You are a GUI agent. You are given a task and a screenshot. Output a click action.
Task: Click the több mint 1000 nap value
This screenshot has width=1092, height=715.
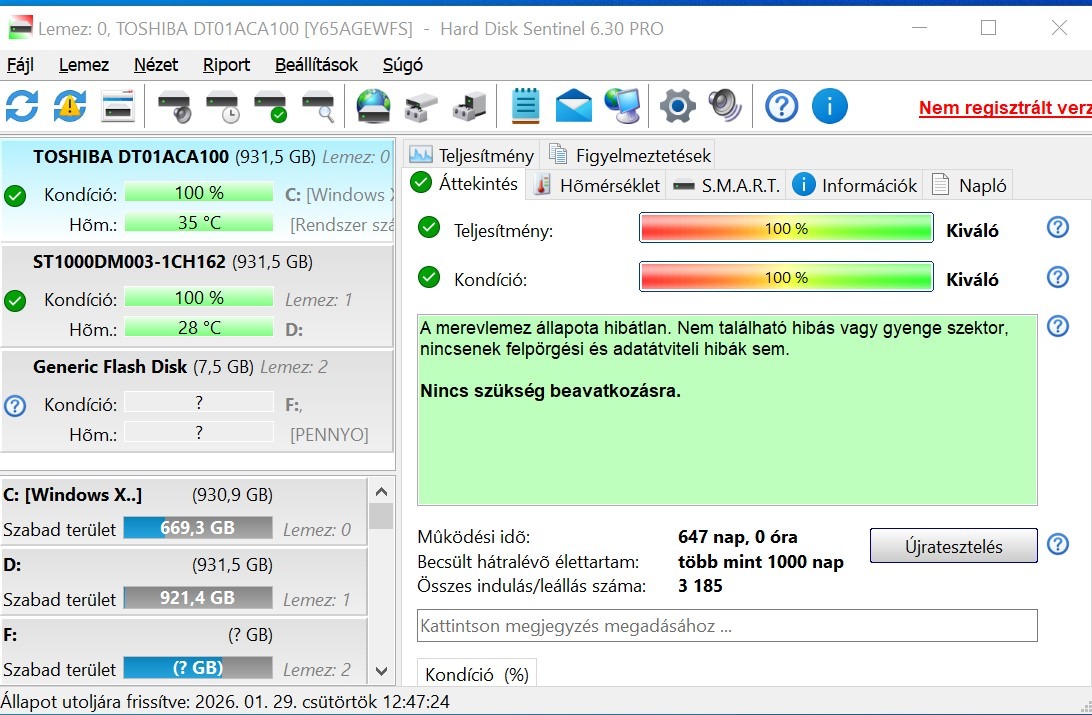760,561
